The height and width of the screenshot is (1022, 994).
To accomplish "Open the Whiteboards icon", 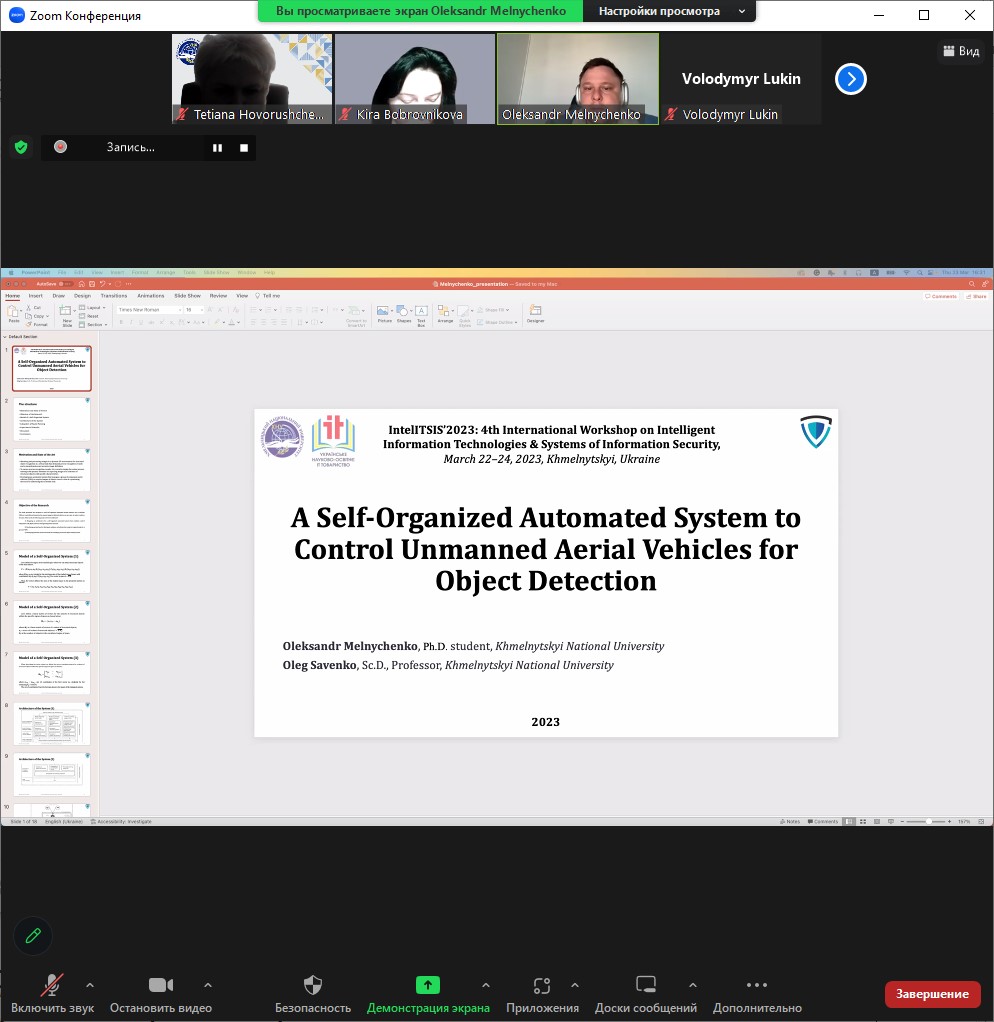I will [646, 985].
